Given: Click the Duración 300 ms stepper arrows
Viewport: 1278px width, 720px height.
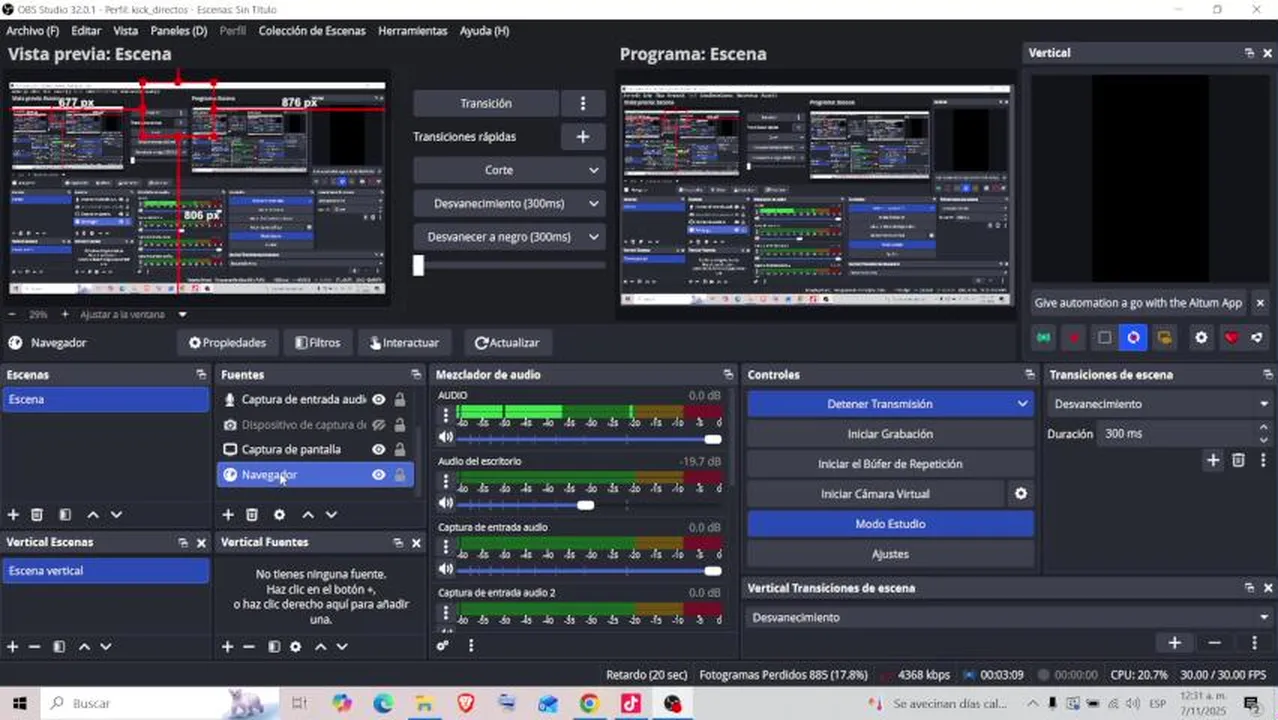Looking at the screenshot, I should tap(1265, 434).
